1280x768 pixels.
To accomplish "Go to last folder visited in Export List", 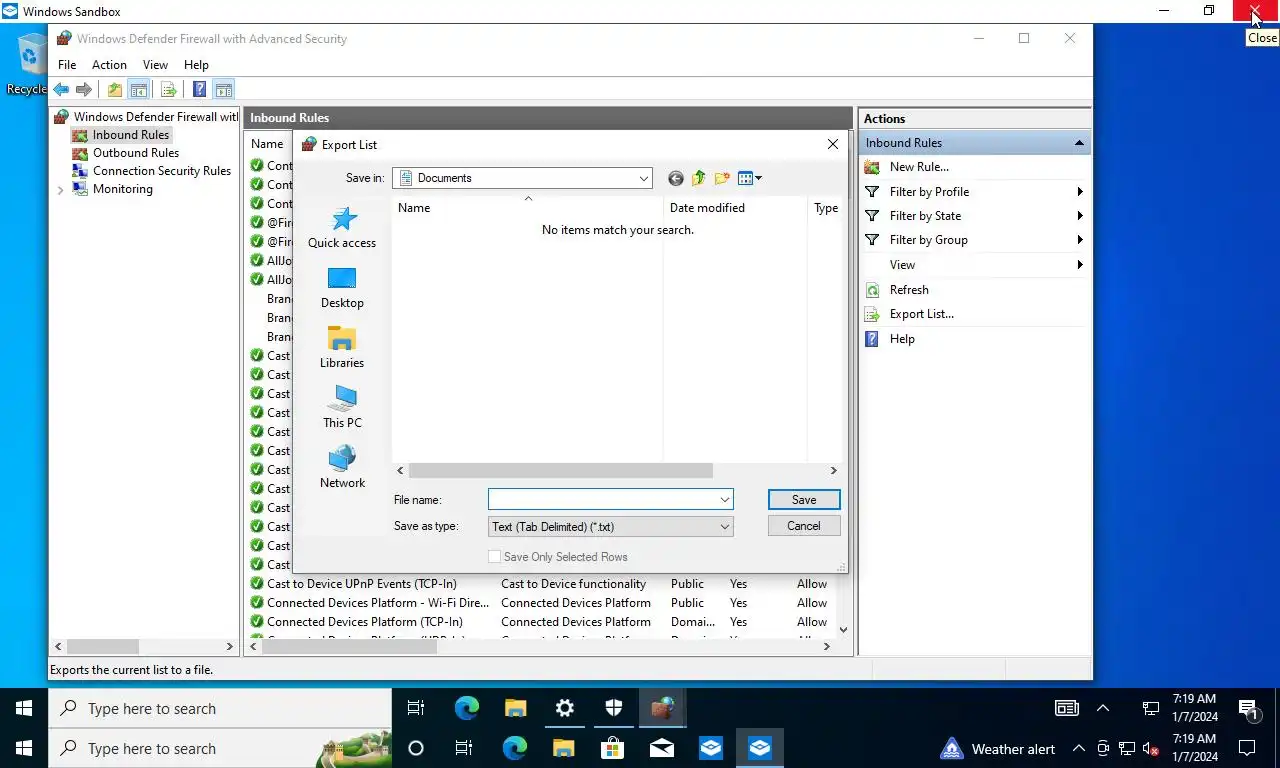I will (x=676, y=178).
